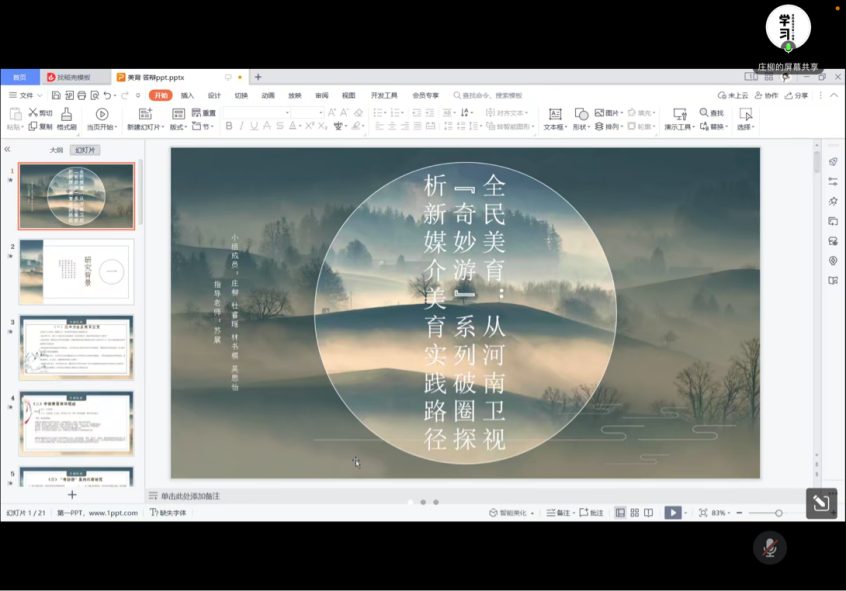
Task: Click the Undo arrow in quick access toolbar
Action: [x=108, y=95]
